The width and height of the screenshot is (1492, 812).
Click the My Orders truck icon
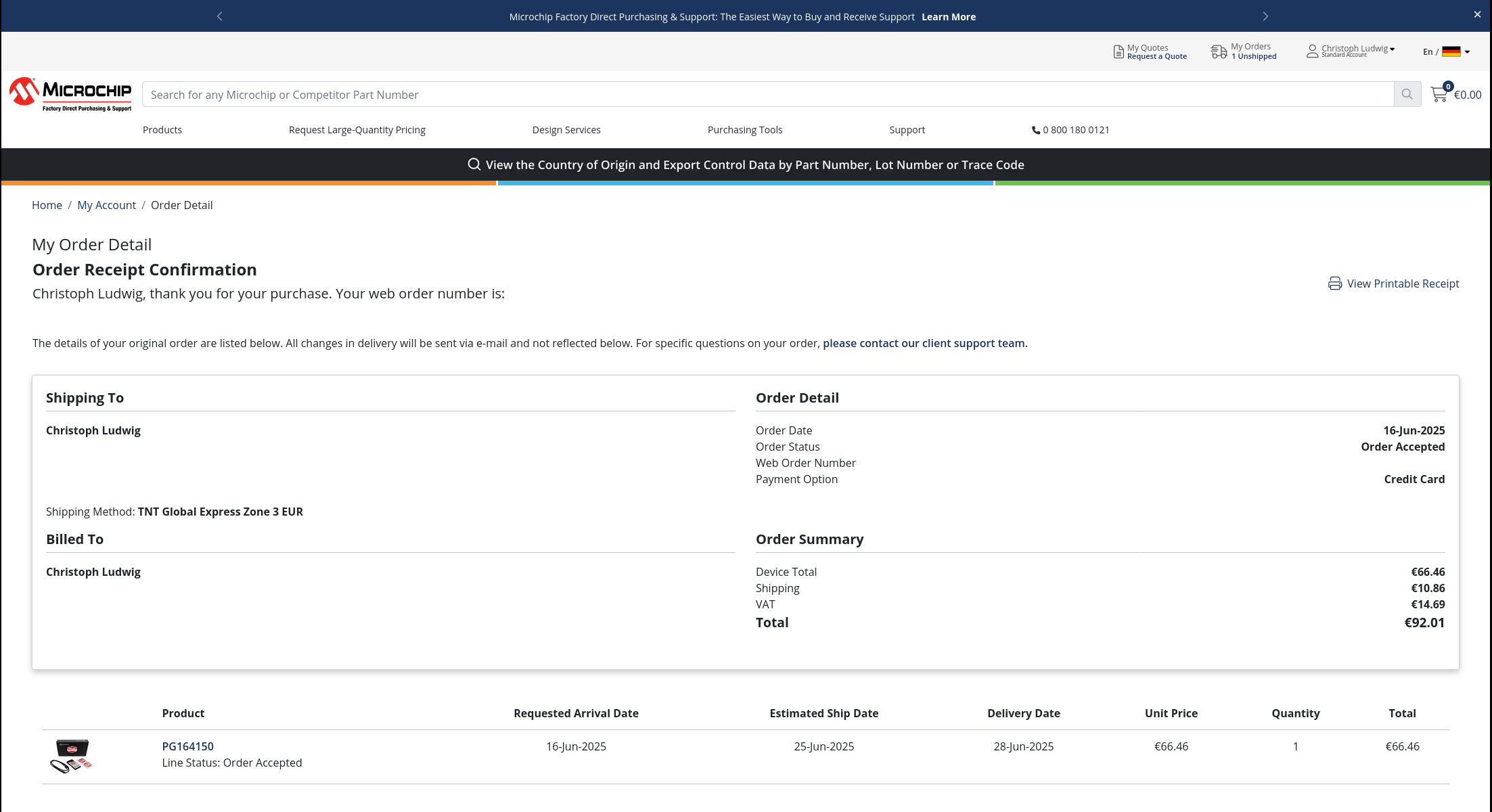click(1219, 51)
